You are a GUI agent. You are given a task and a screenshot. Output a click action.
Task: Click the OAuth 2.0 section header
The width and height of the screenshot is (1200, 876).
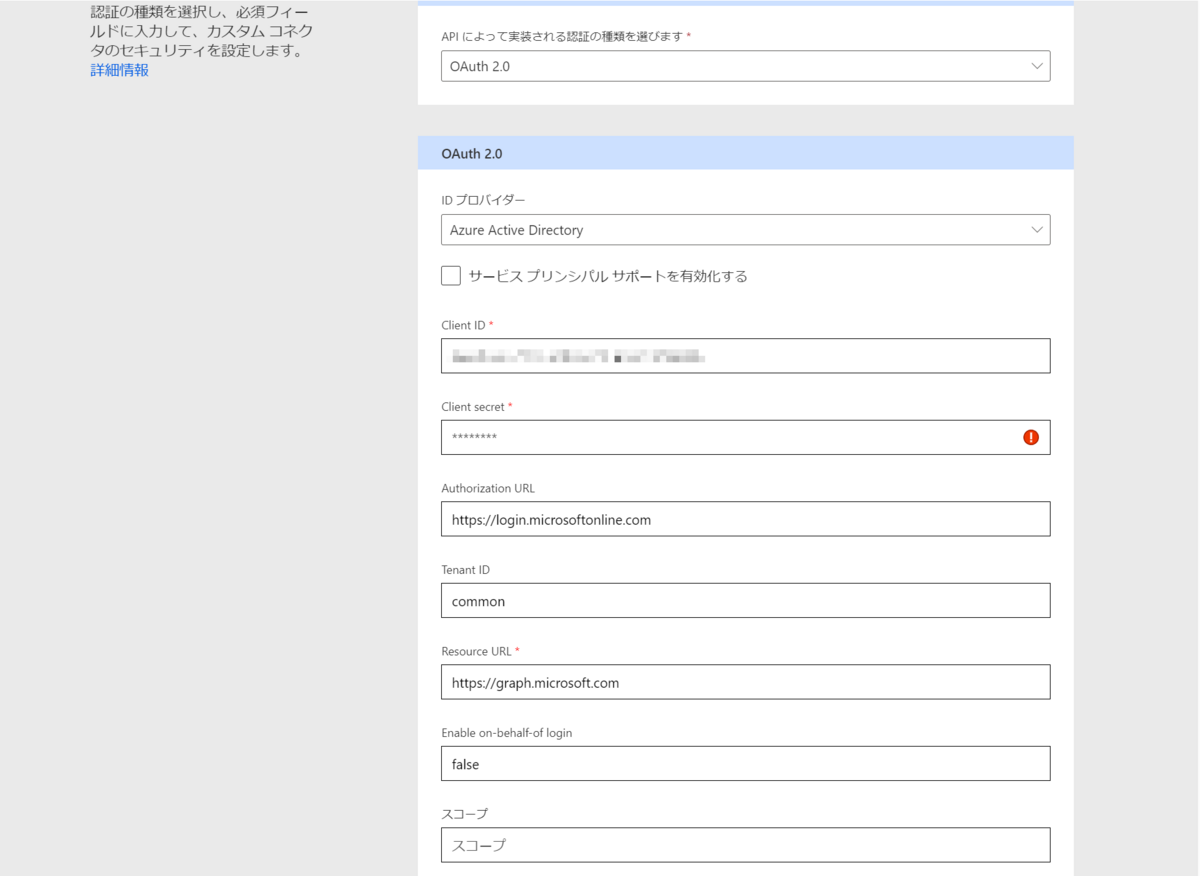pyautogui.click(x=746, y=153)
